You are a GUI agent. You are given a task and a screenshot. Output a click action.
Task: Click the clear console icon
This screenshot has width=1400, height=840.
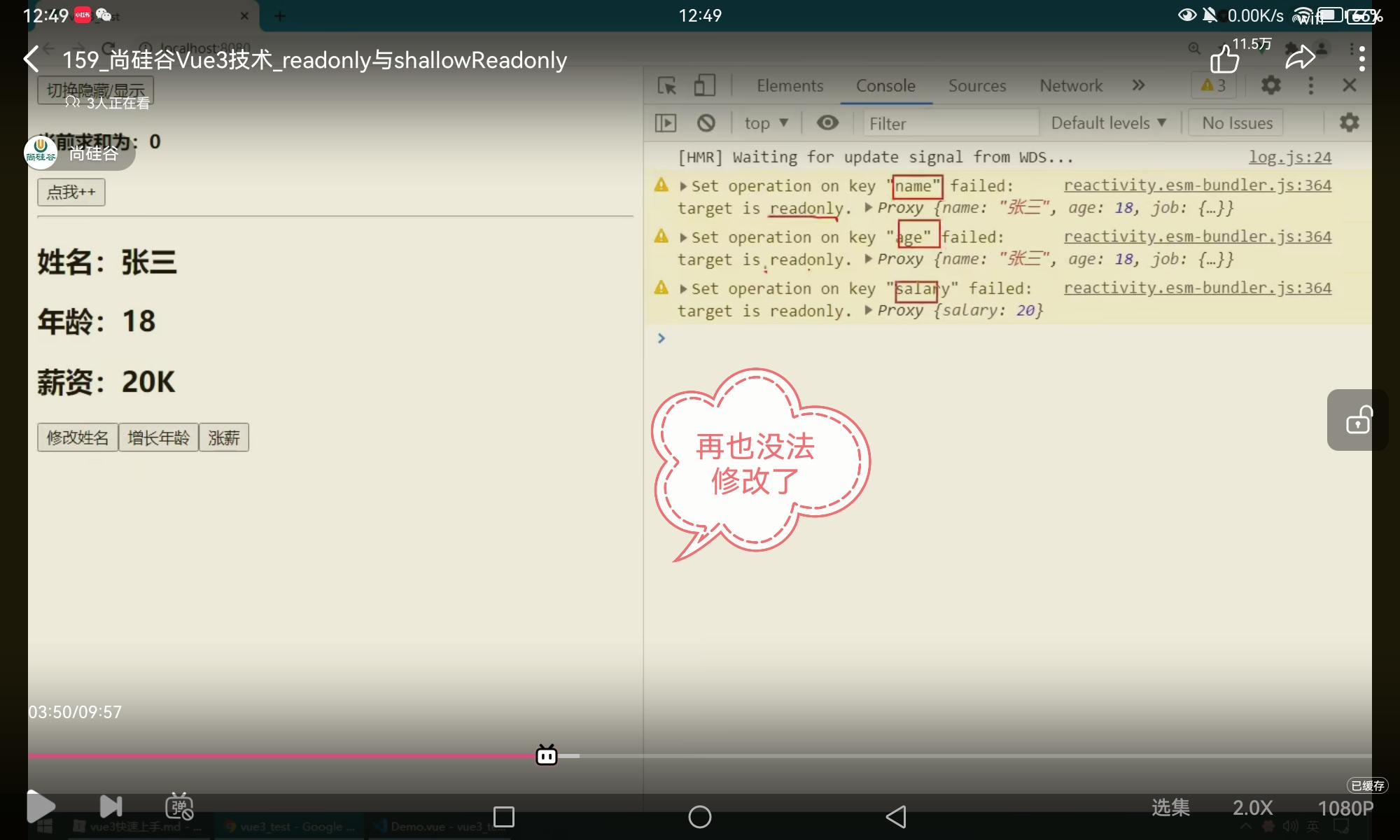coord(706,123)
